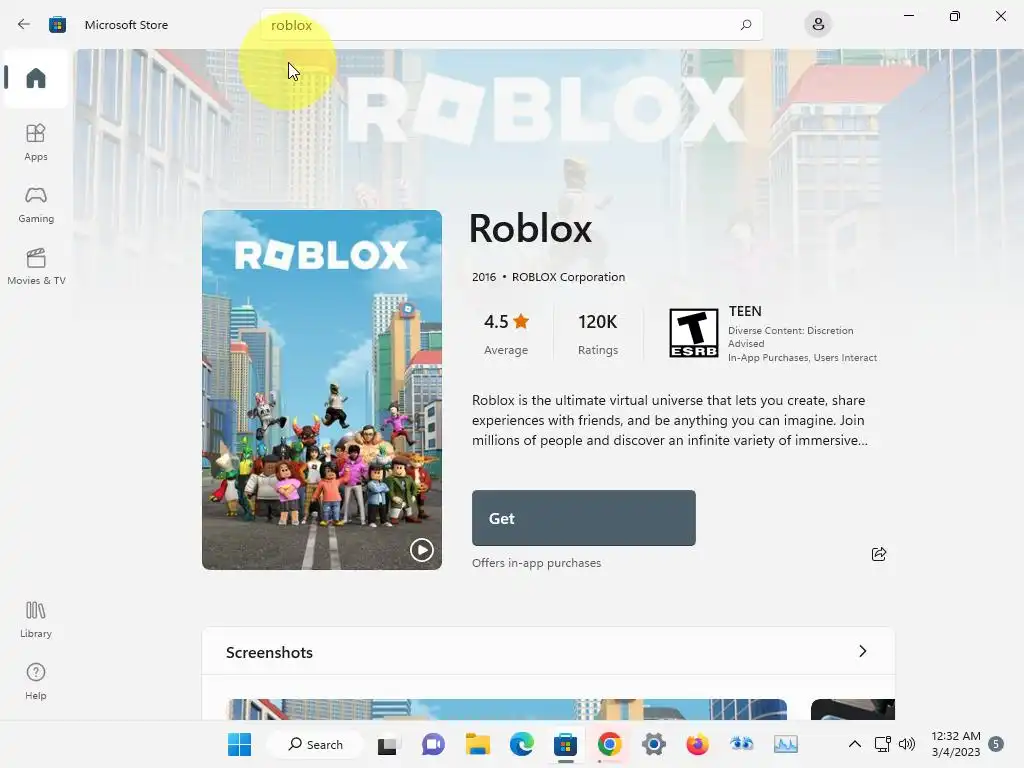Open Google Chrome from the taskbar

(x=609, y=744)
